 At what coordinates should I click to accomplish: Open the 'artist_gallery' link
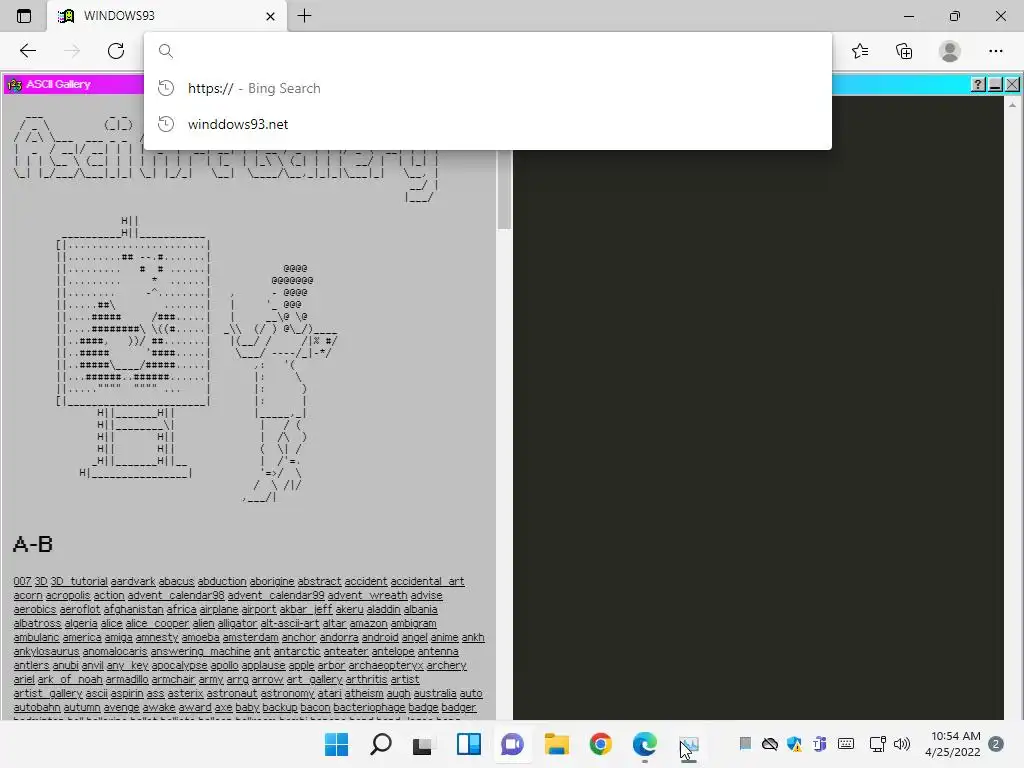[48, 694]
